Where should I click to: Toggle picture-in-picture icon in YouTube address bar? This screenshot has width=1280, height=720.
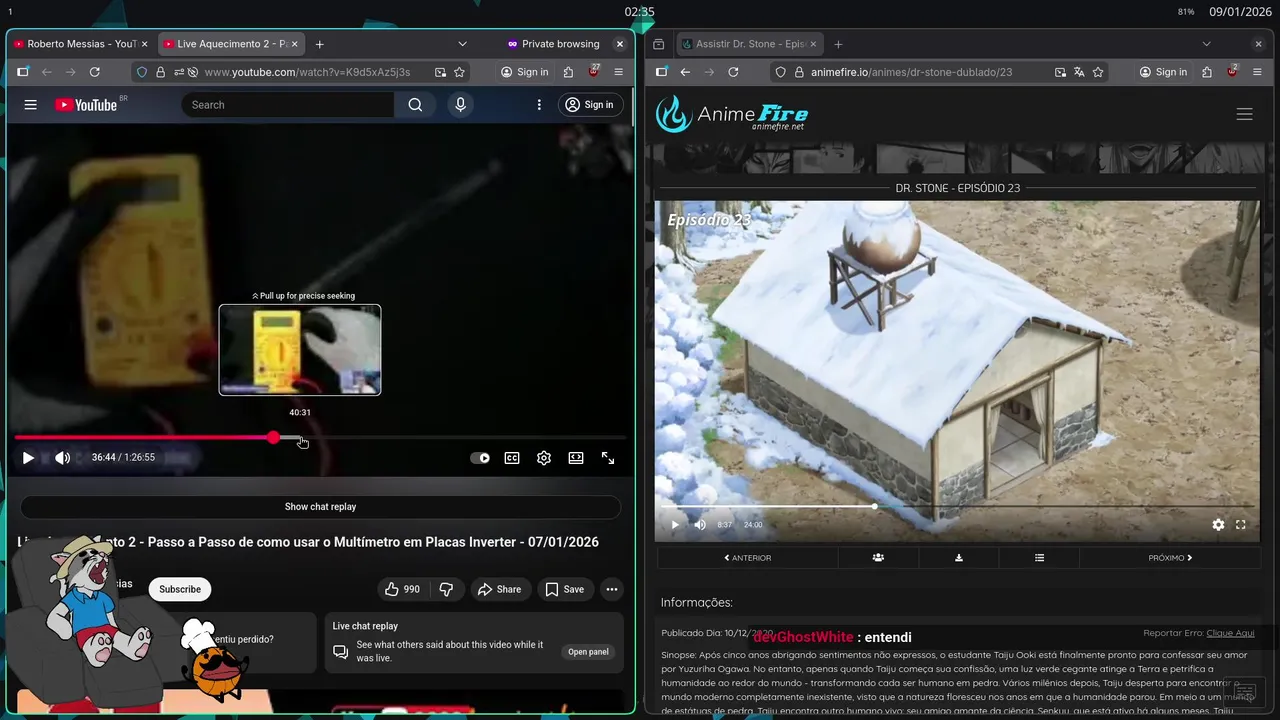point(440,72)
